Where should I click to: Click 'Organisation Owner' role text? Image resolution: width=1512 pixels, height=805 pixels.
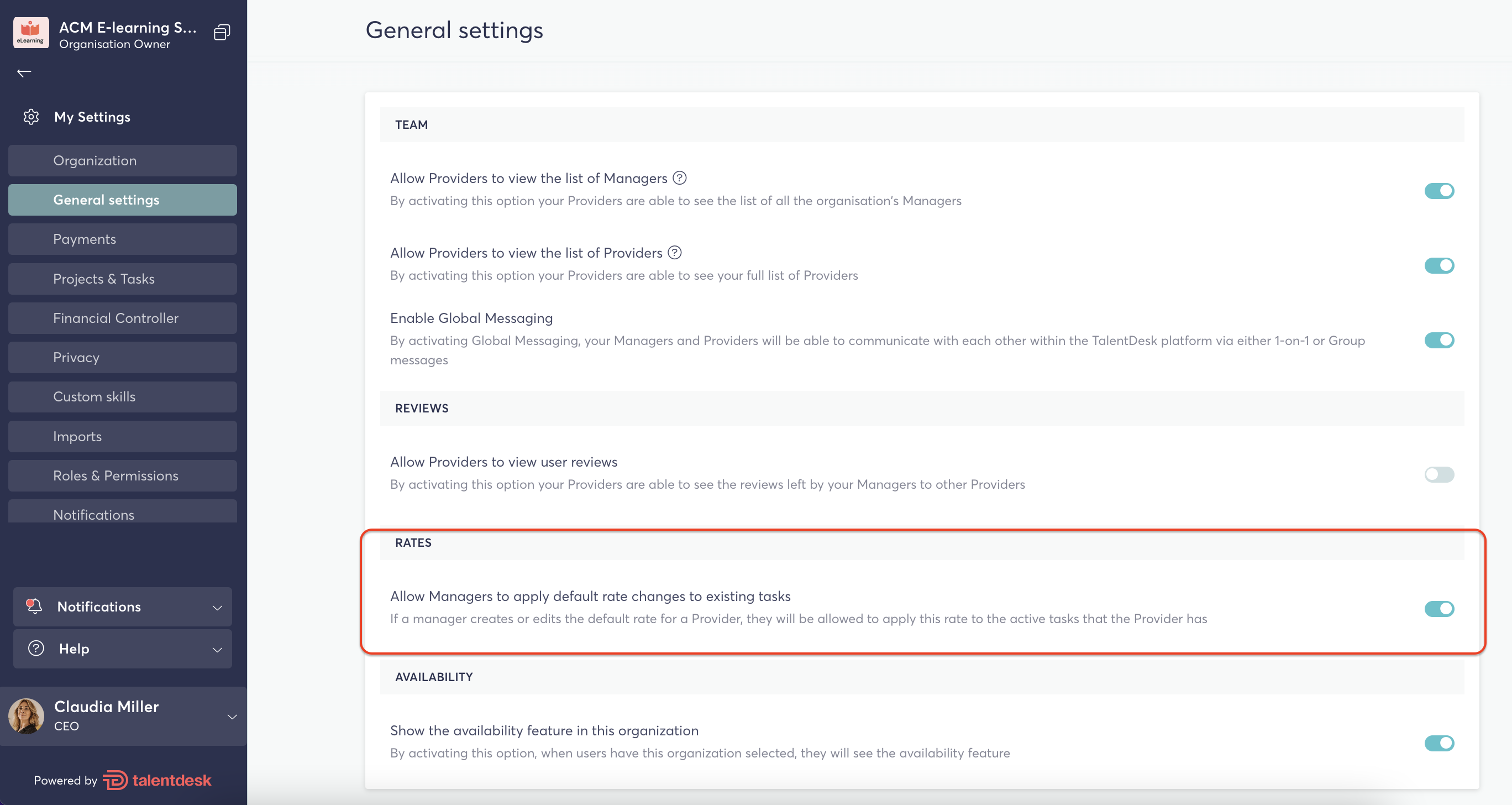pyautogui.click(x=114, y=44)
